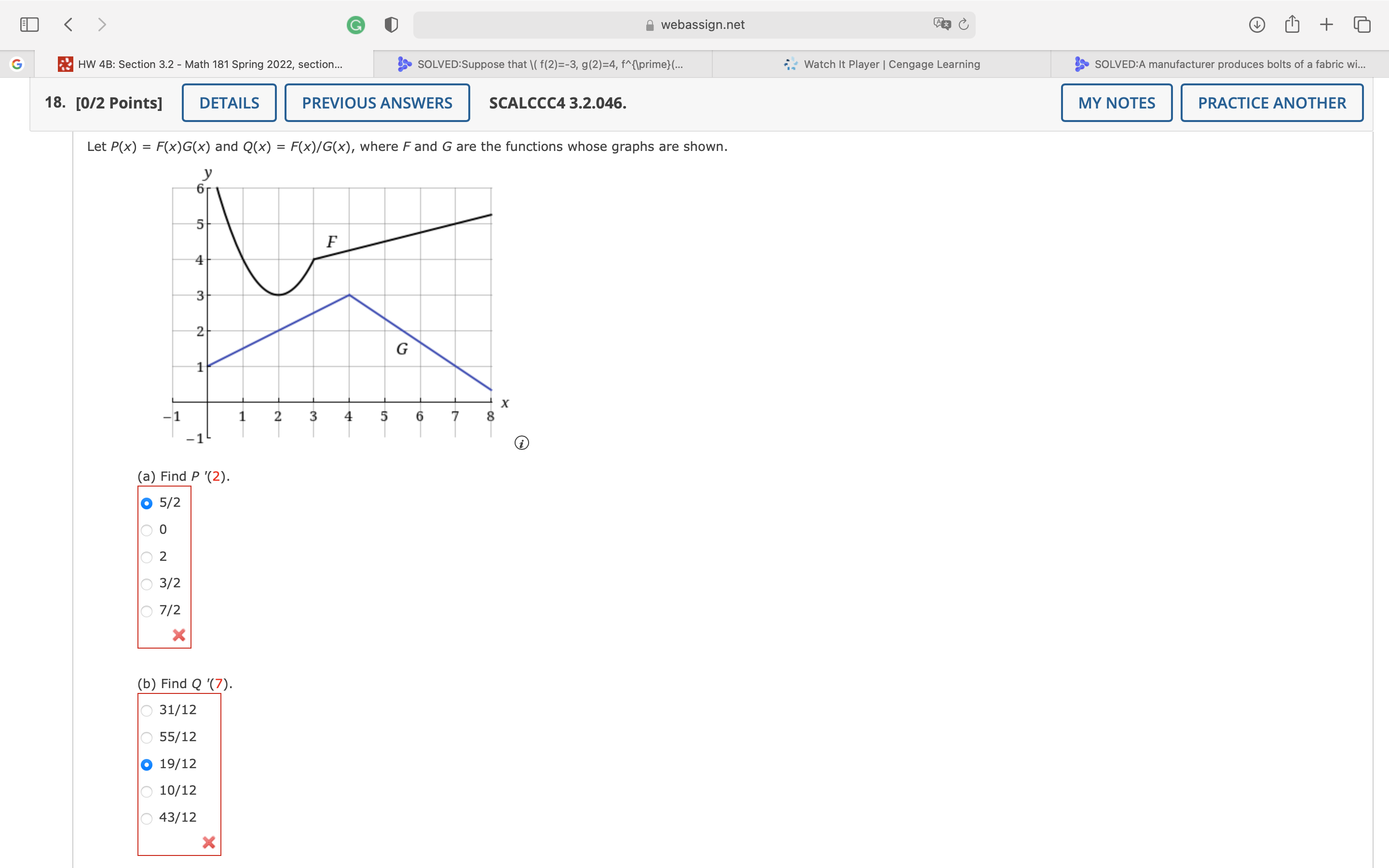The height and width of the screenshot is (868, 1389).
Task: Open PREVIOUS ANSWERS
Action: point(377,102)
